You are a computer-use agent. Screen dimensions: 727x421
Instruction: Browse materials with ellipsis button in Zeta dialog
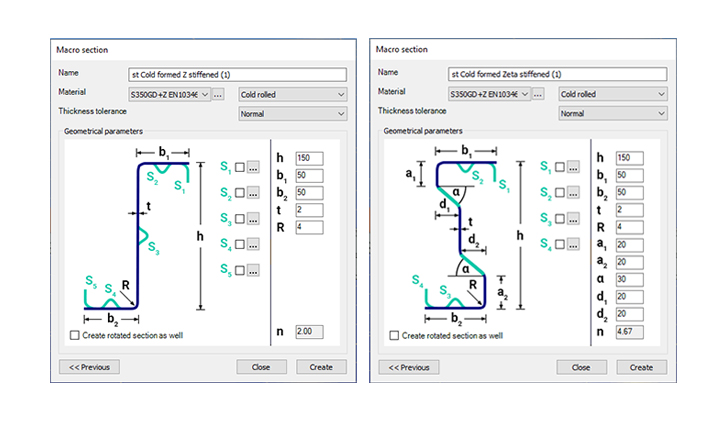click(x=539, y=94)
